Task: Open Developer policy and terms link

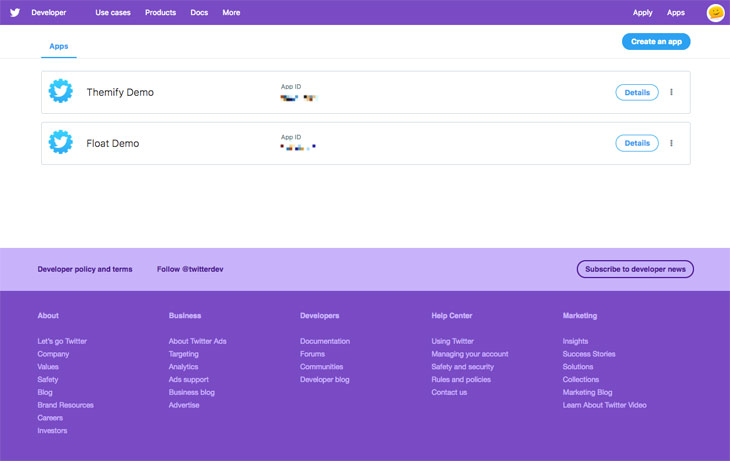Action: [85, 269]
